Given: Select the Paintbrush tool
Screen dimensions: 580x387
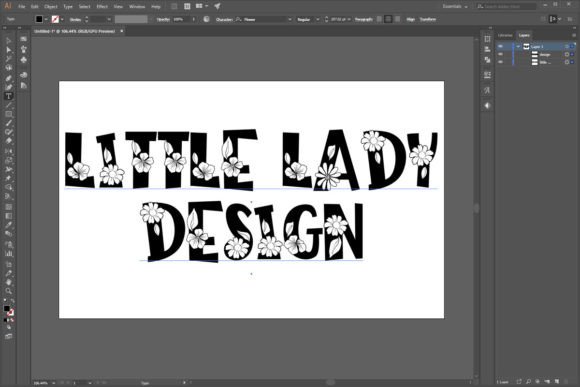Looking at the screenshot, I should 8,123.
